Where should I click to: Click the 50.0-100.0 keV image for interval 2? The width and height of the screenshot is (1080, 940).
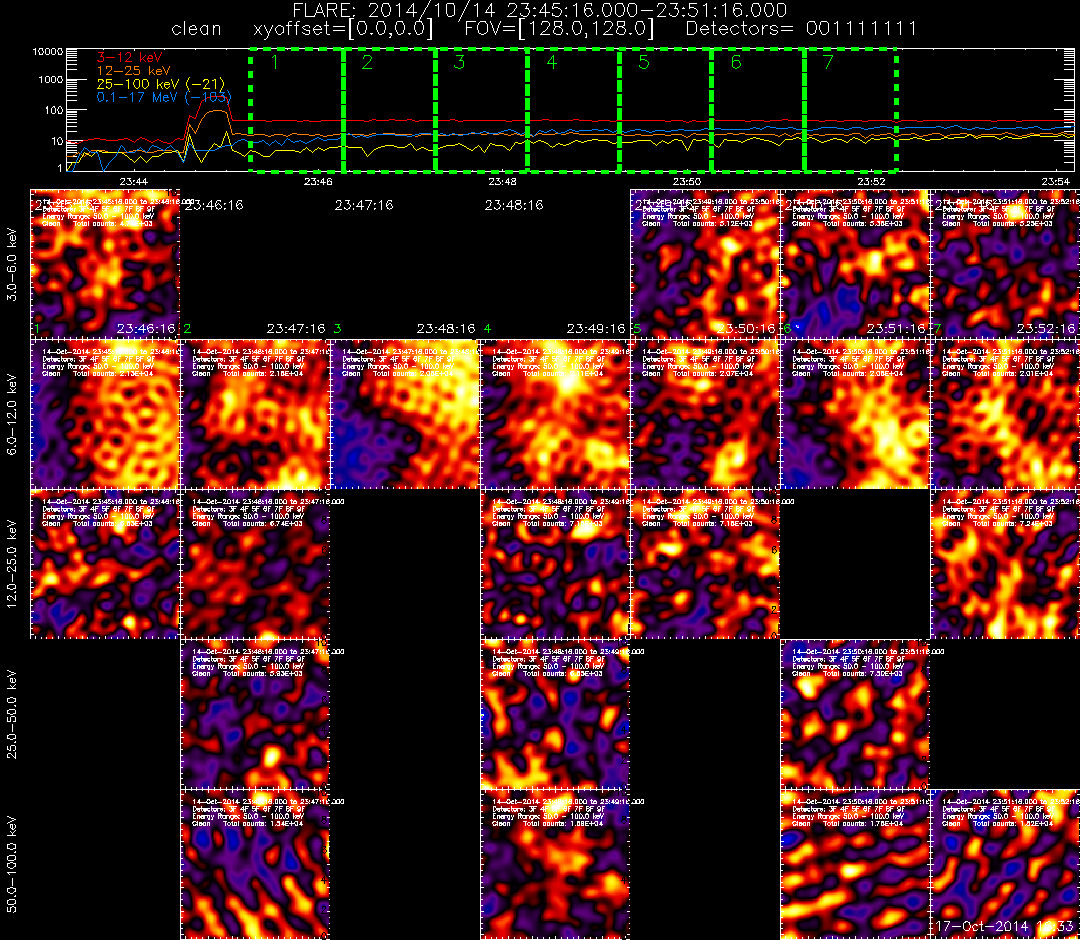[x=256, y=864]
